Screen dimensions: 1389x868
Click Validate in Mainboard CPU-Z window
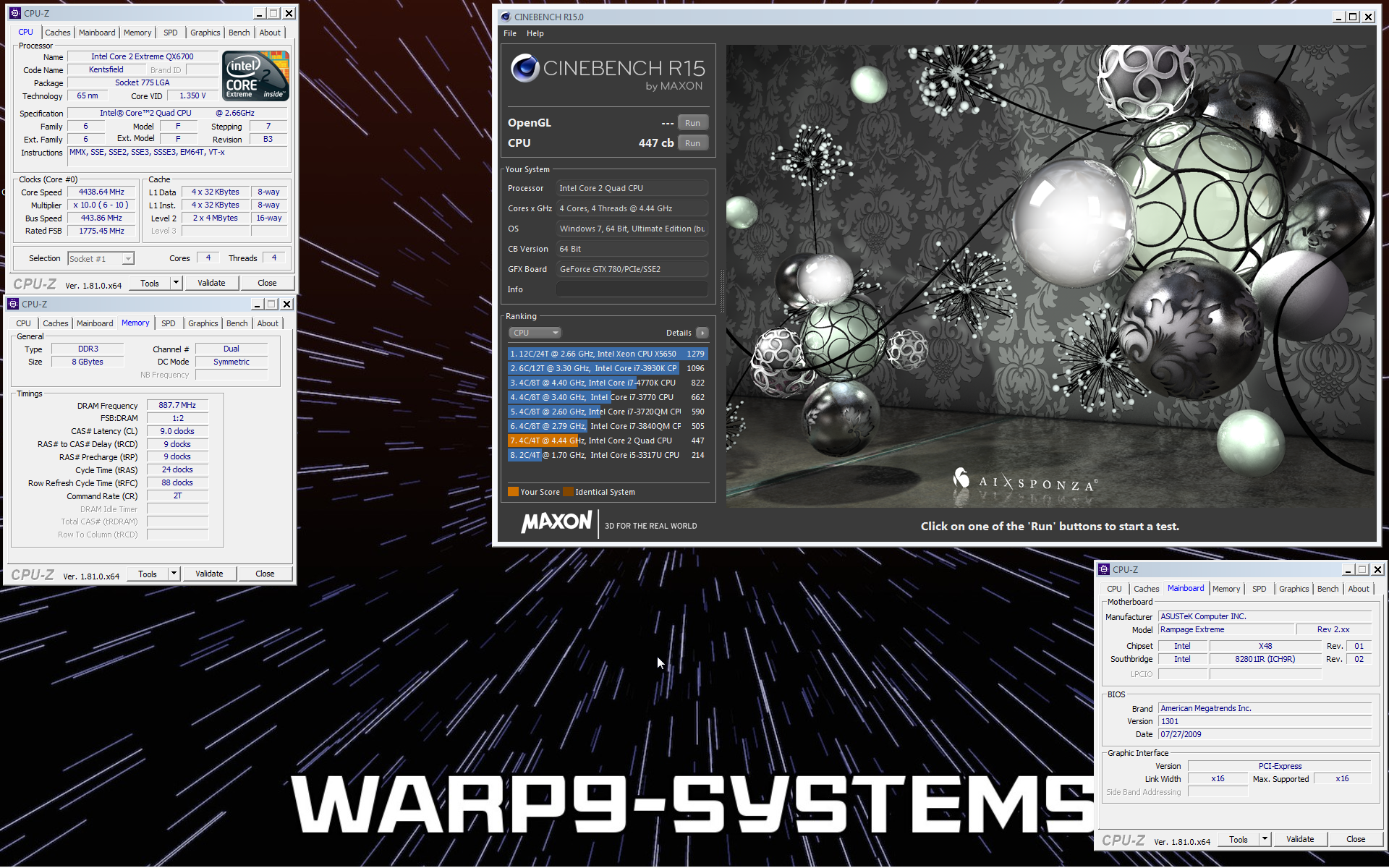[1300, 839]
